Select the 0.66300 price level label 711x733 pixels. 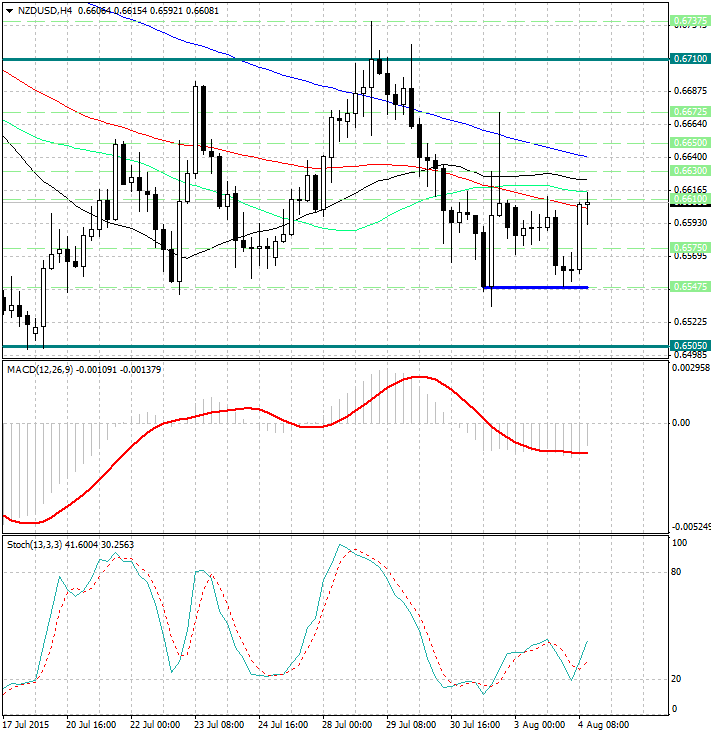tap(690, 171)
